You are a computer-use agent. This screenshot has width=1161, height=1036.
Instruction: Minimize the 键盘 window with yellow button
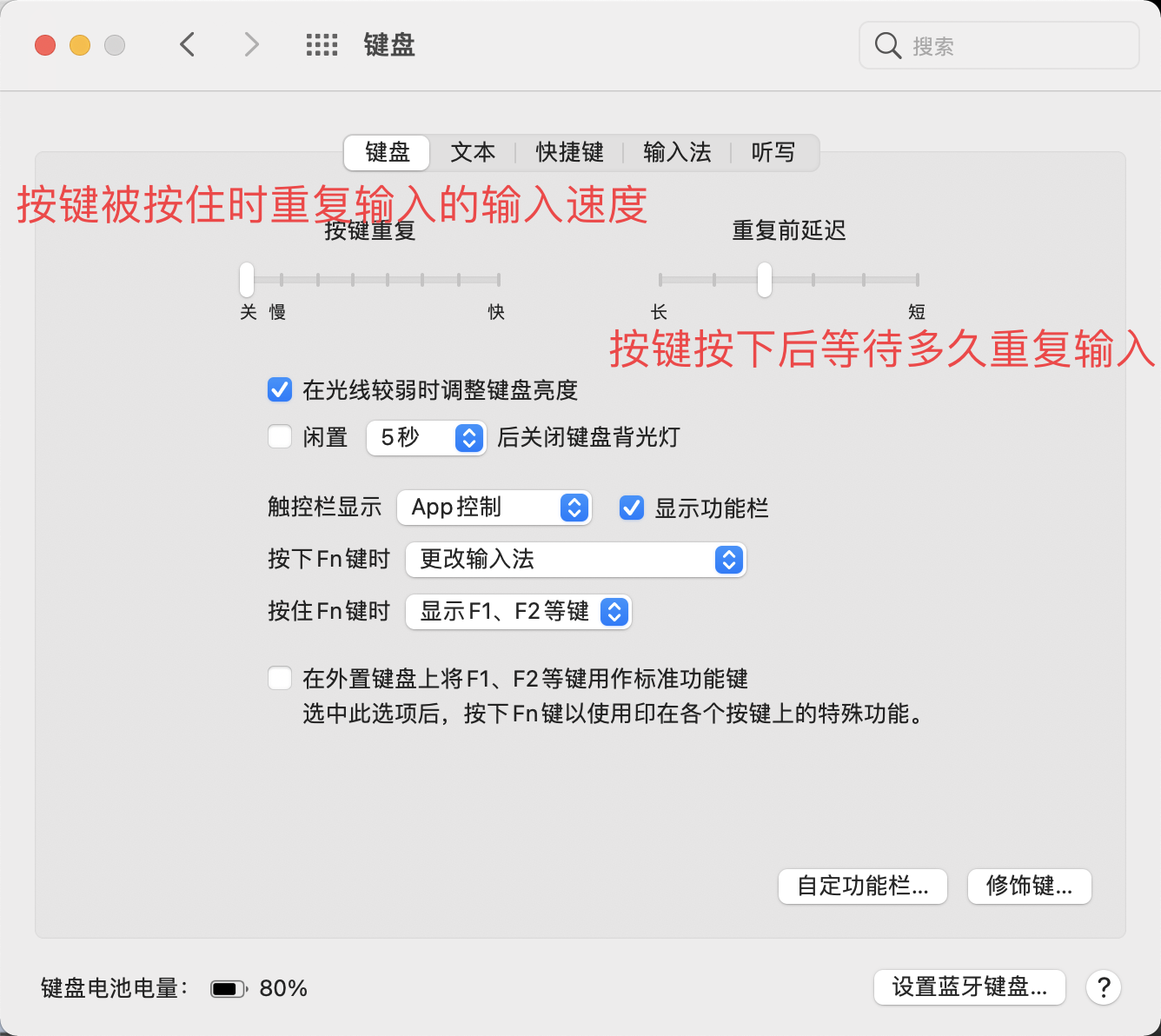coord(80,45)
